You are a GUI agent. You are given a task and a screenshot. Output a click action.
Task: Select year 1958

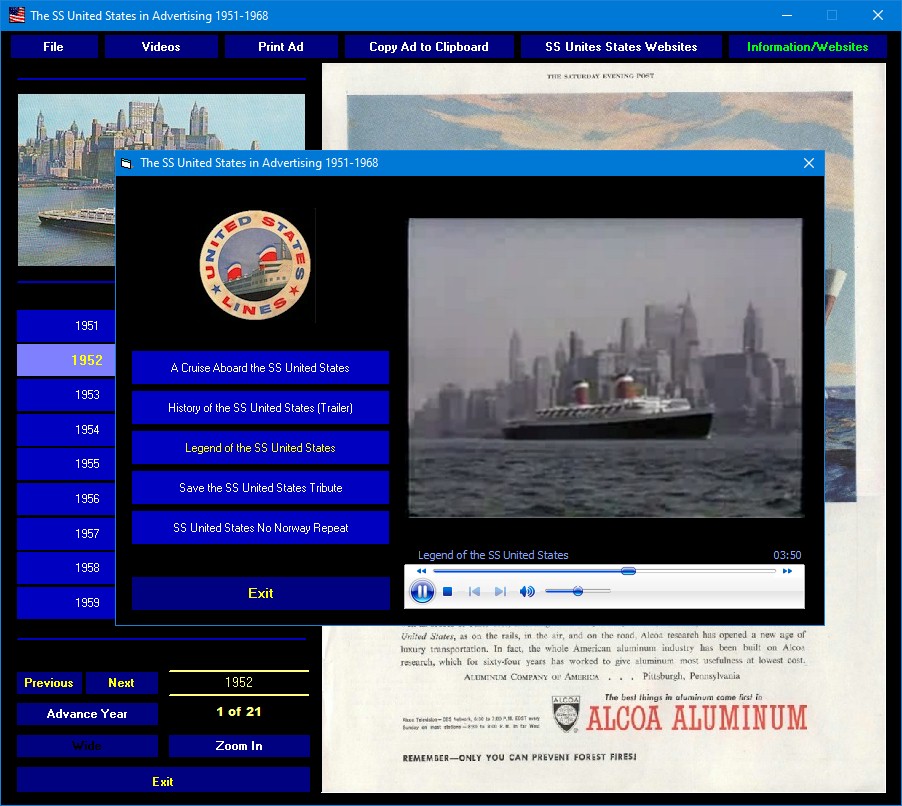(66, 568)
